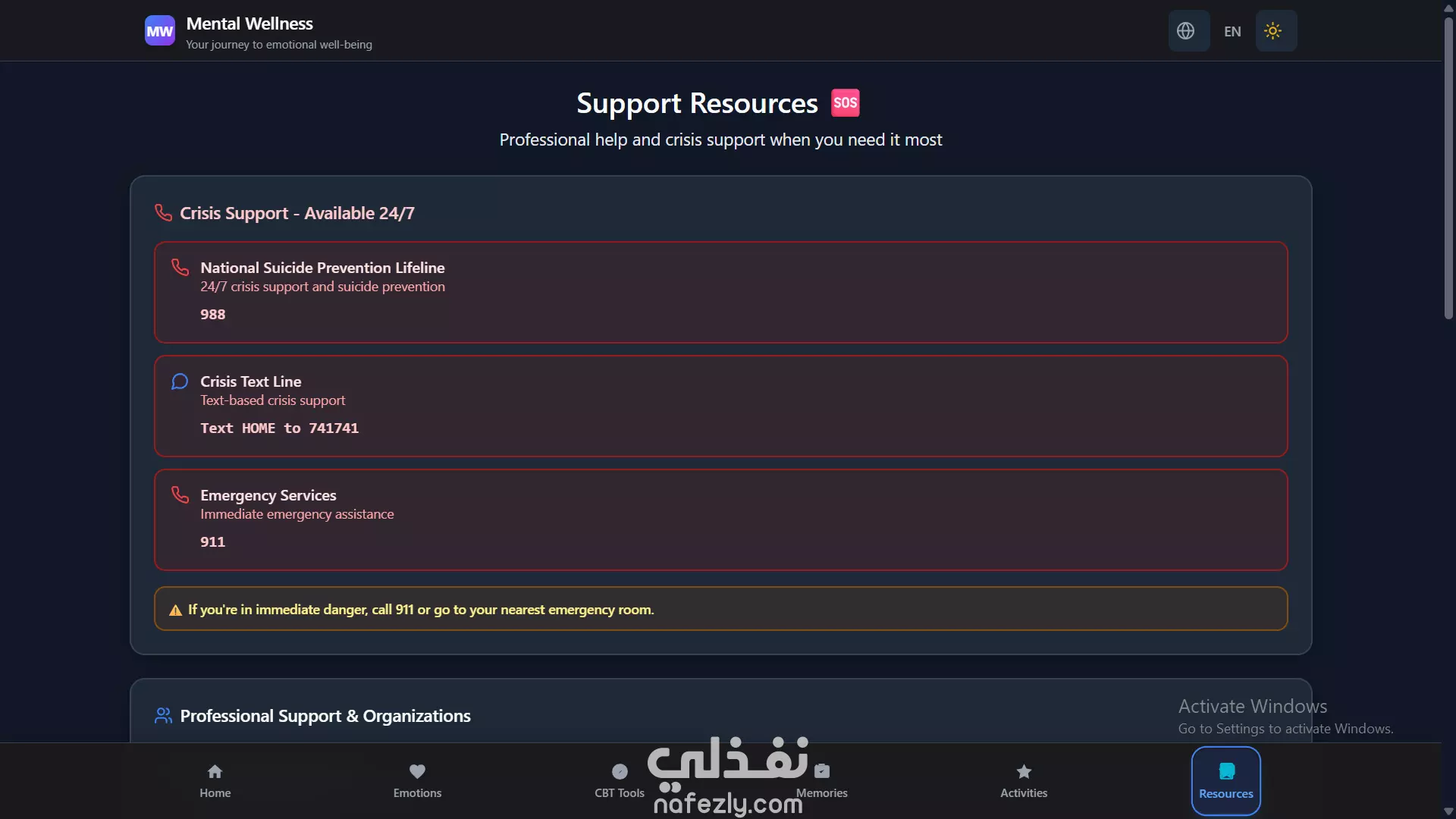Click the SOS badge beside Support Resources

point(846,103)
